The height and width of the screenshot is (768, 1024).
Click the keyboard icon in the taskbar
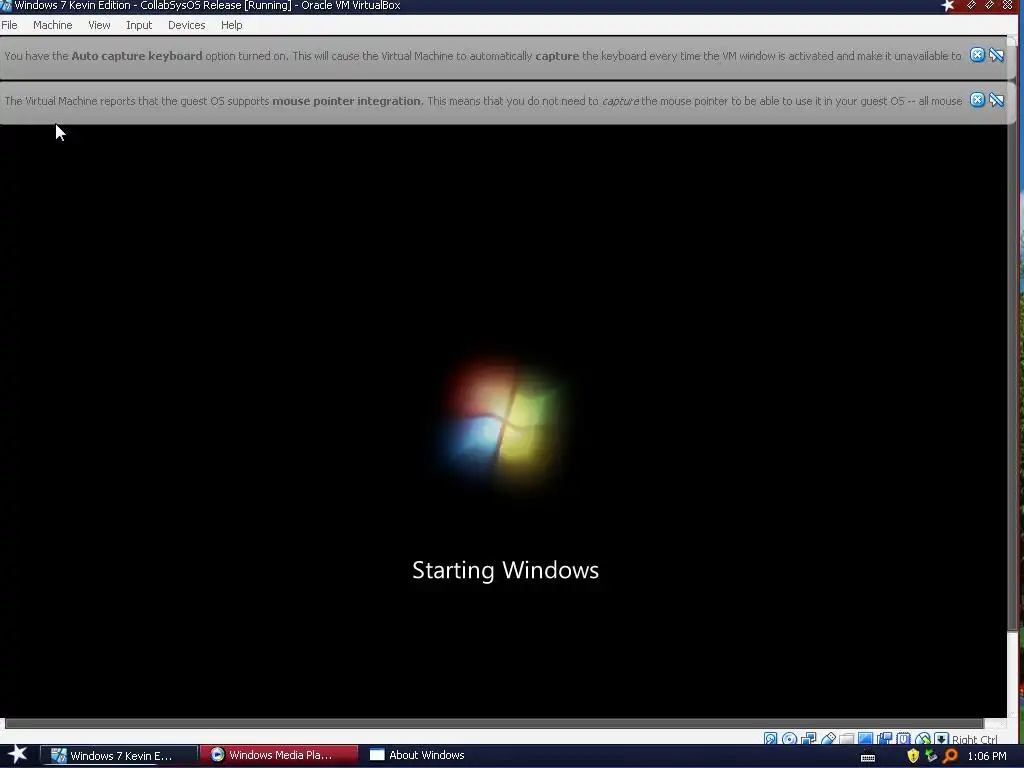click(x=868, y=757)
